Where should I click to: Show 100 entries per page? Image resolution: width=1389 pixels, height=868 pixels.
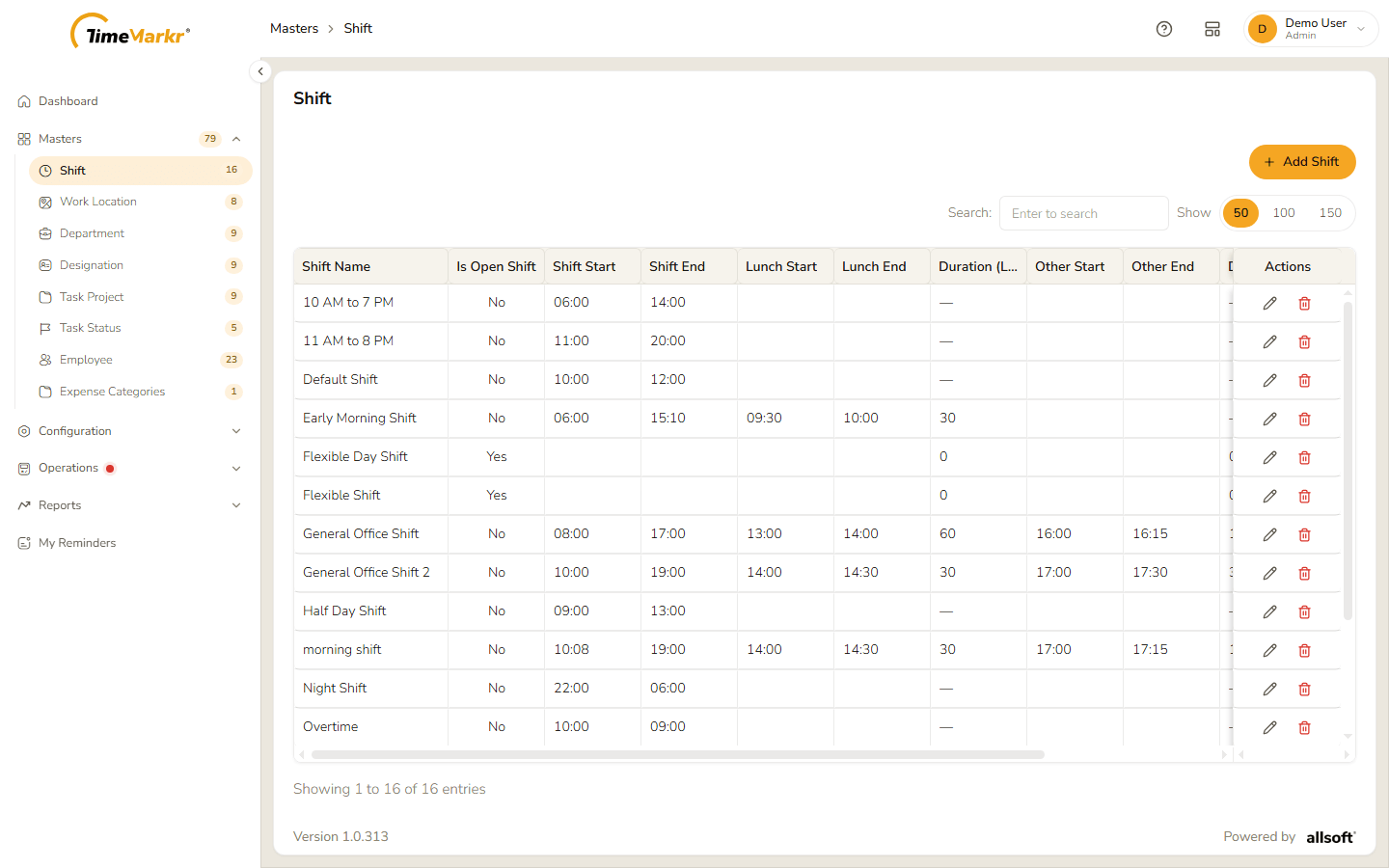tap(1284, 213)
